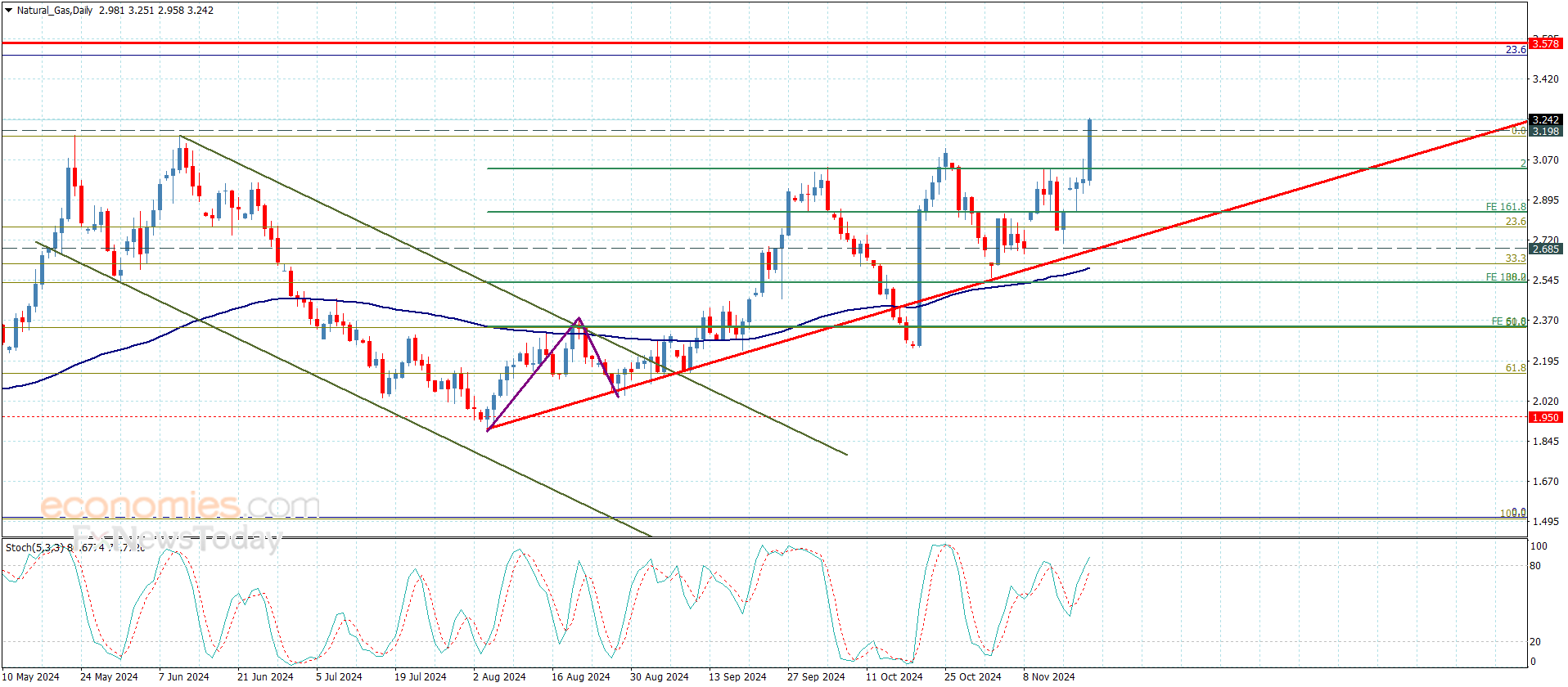Click the 23.6 label under the red 3.578 line

(x=1516, y=50)
